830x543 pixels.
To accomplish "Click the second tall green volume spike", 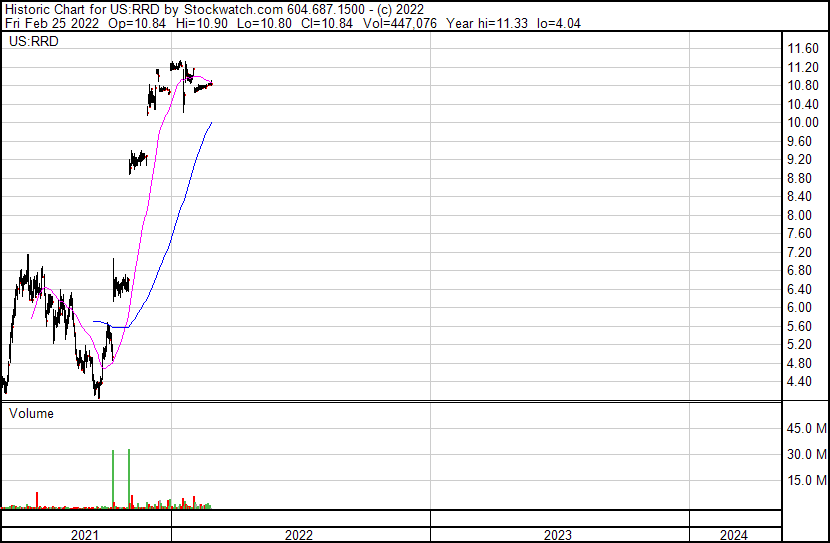I will coord(130,480).
